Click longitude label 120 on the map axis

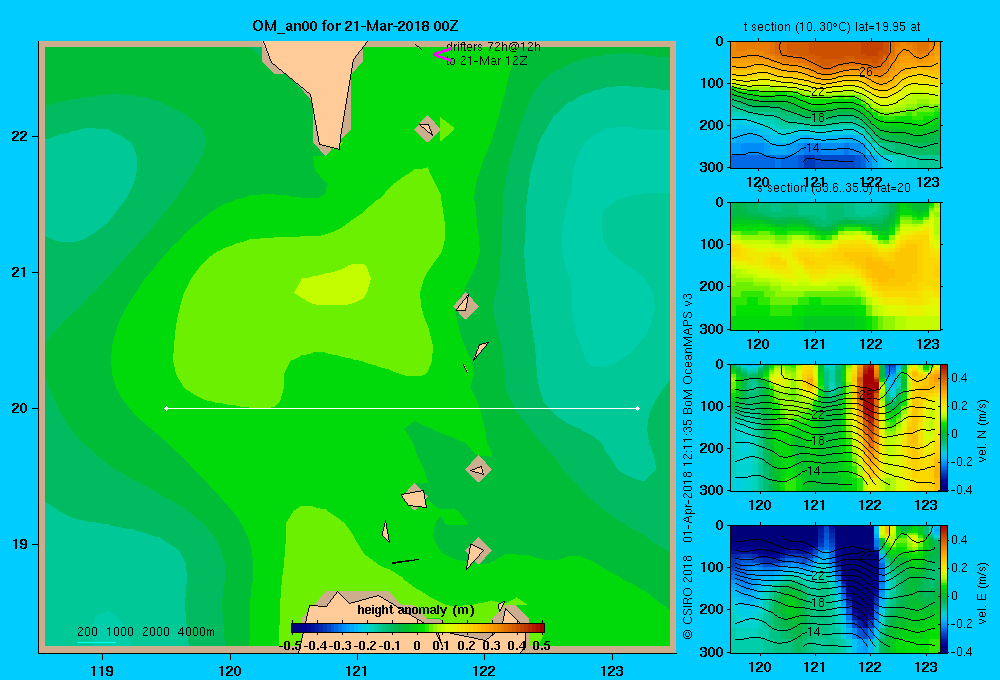230,670
